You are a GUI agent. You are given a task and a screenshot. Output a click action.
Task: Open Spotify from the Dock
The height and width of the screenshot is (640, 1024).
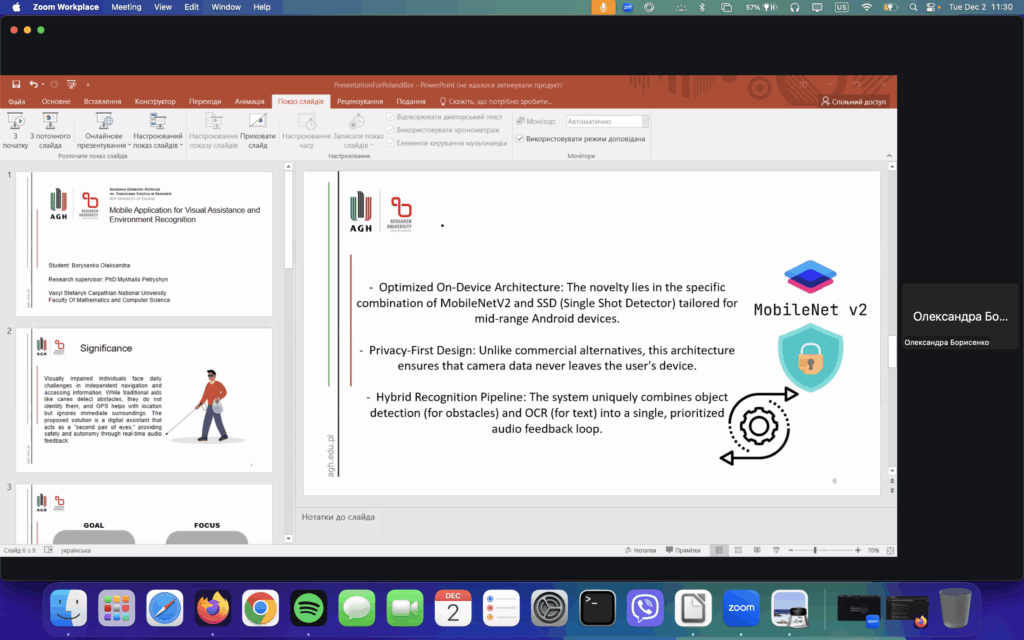coord(308,608)
